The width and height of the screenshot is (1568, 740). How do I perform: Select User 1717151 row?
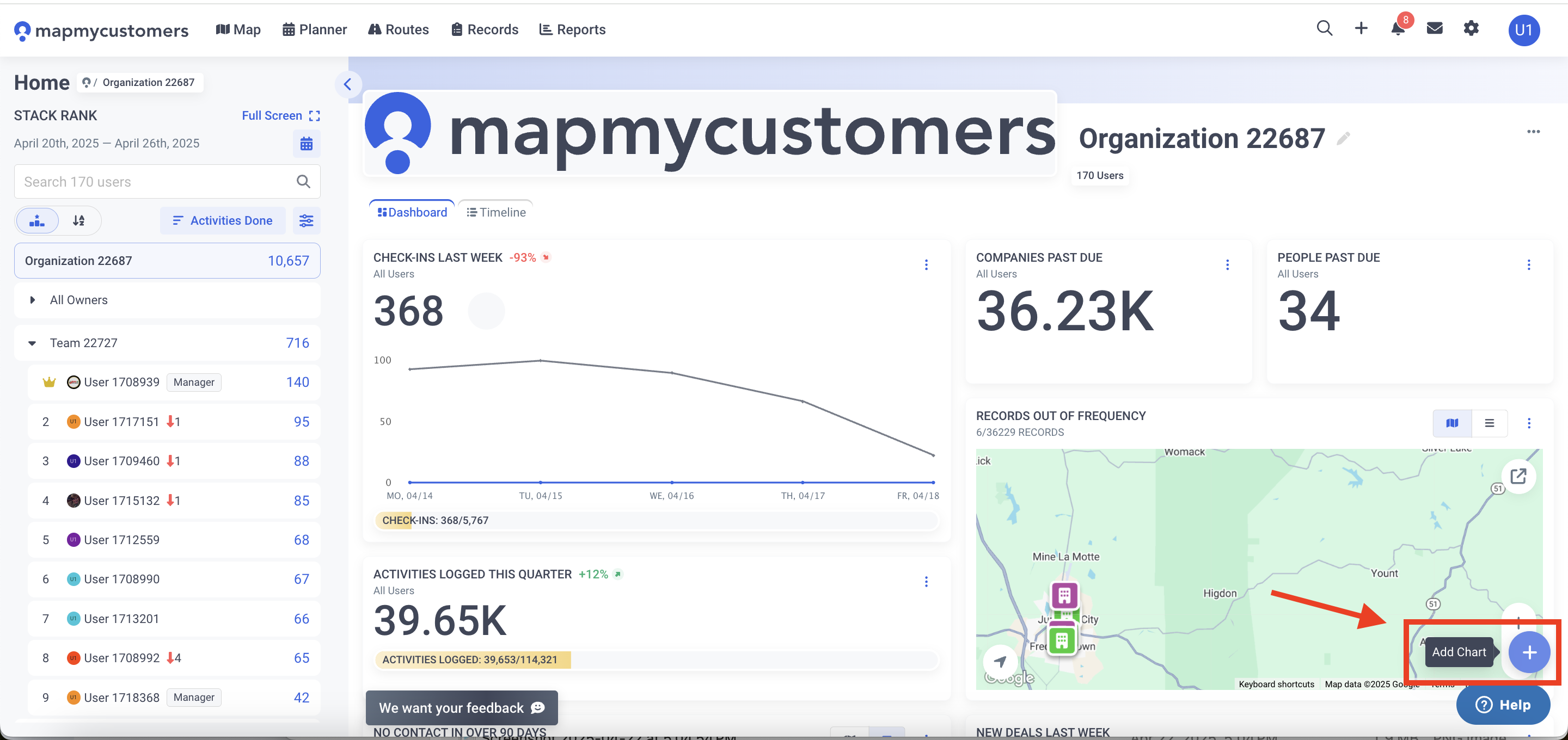[174, 422]
